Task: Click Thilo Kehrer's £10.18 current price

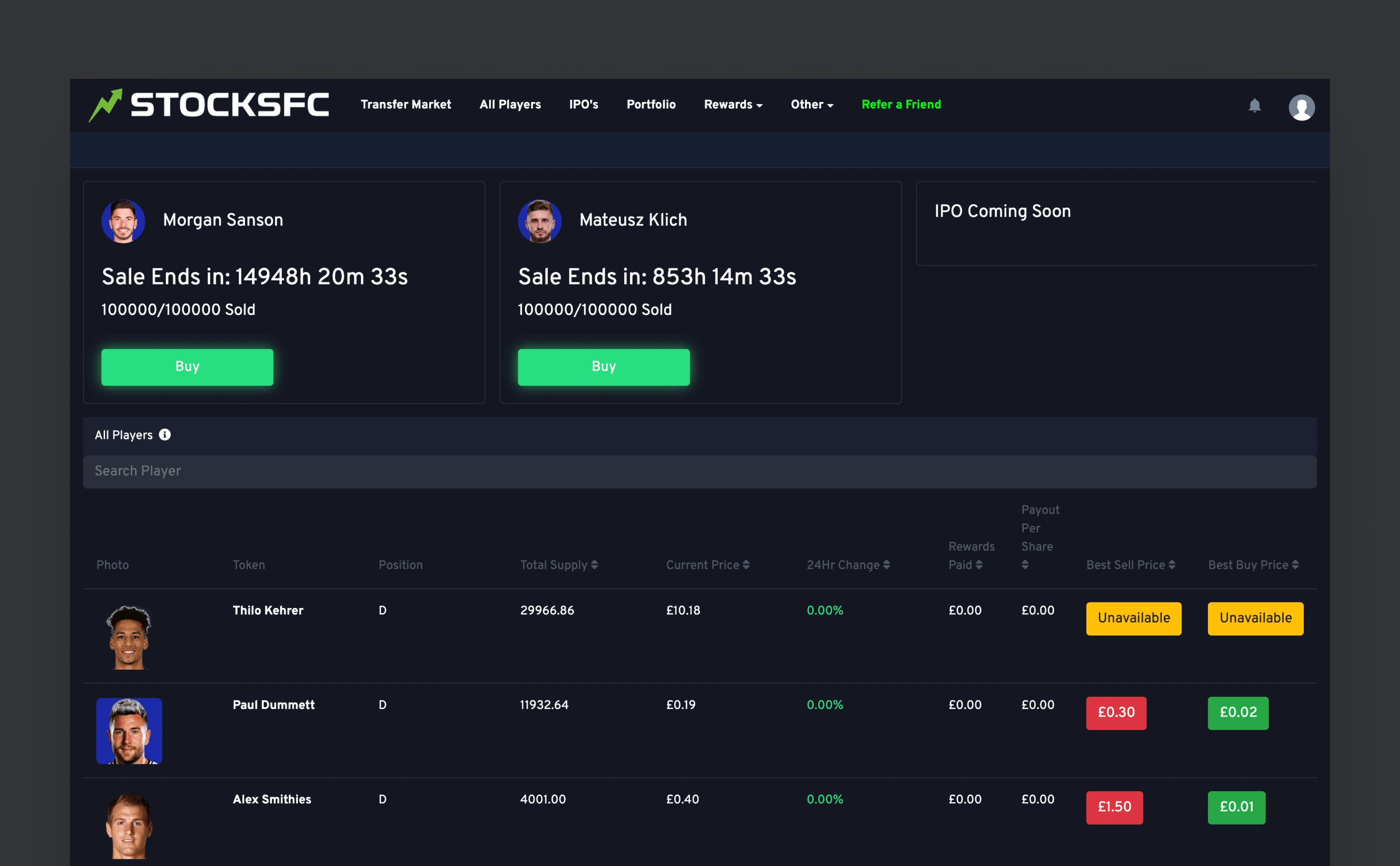Action: coord(683,610)
